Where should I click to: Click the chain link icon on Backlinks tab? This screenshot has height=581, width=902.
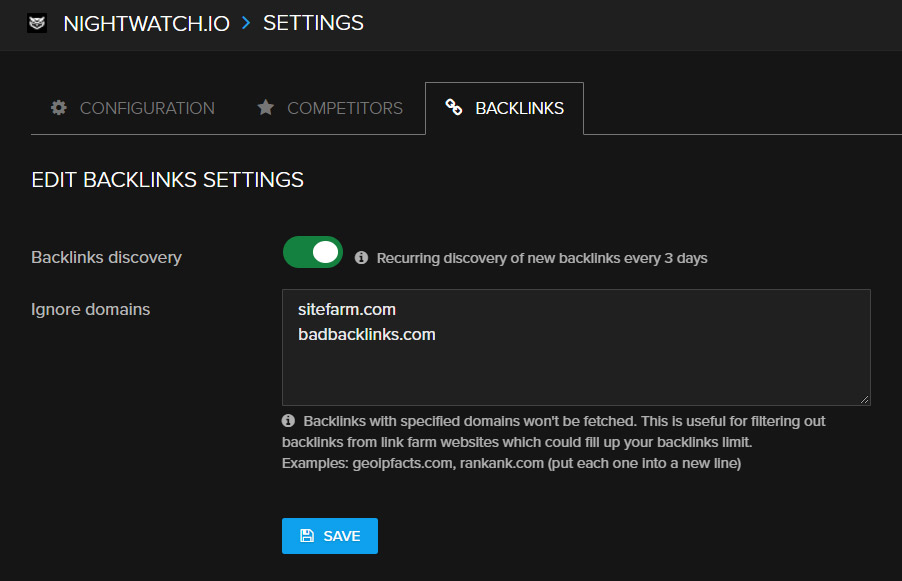(454, 108)
